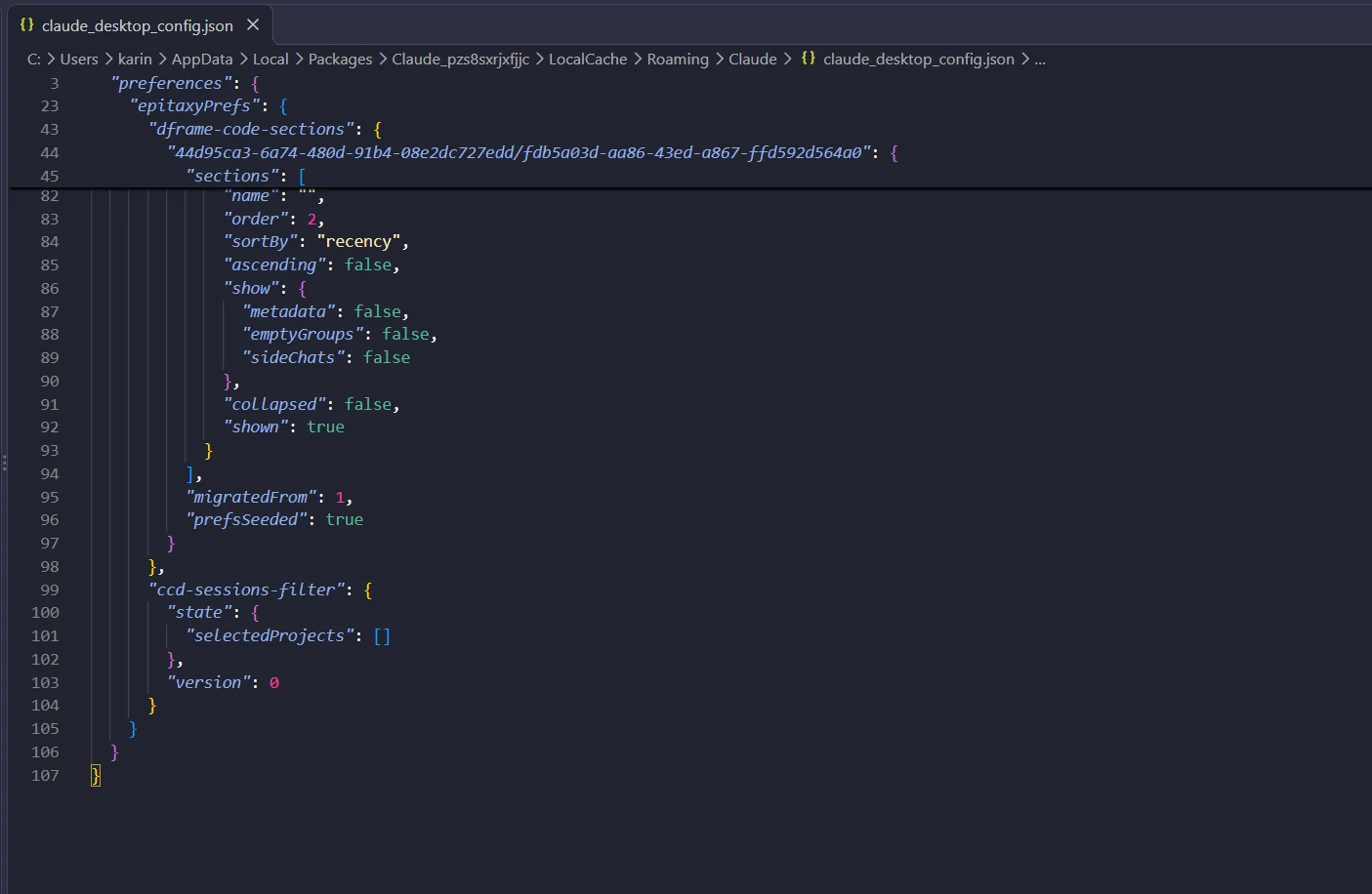This screenshot has height=894, width=1372.
Task: Open the Local breadcrumb segment
Action: [x=270, y=59]
